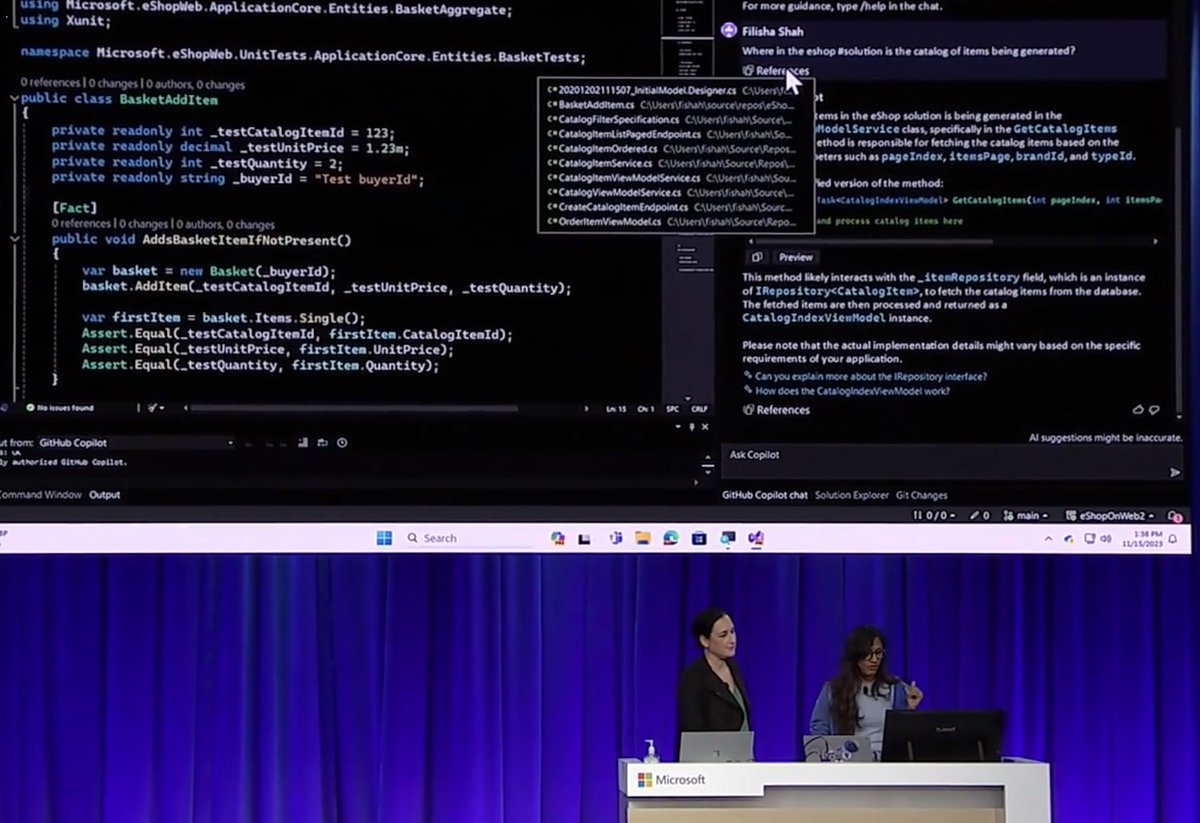Open the volume control in the system tray

[1106, 539]
